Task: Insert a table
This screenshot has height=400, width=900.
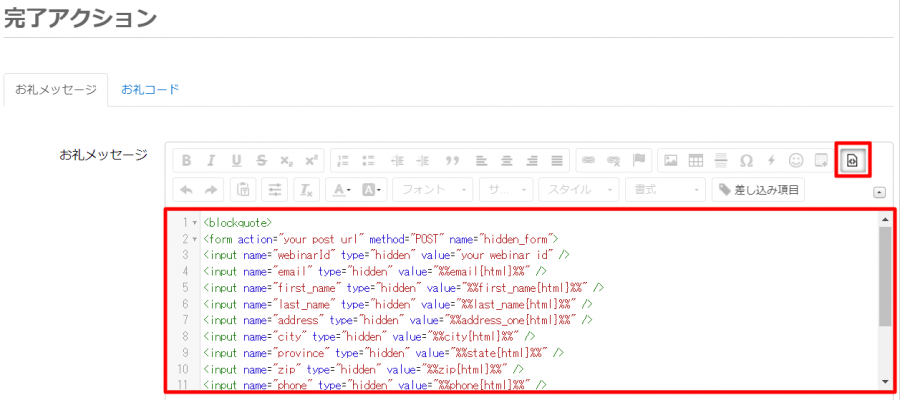Action: click(696, 161)
